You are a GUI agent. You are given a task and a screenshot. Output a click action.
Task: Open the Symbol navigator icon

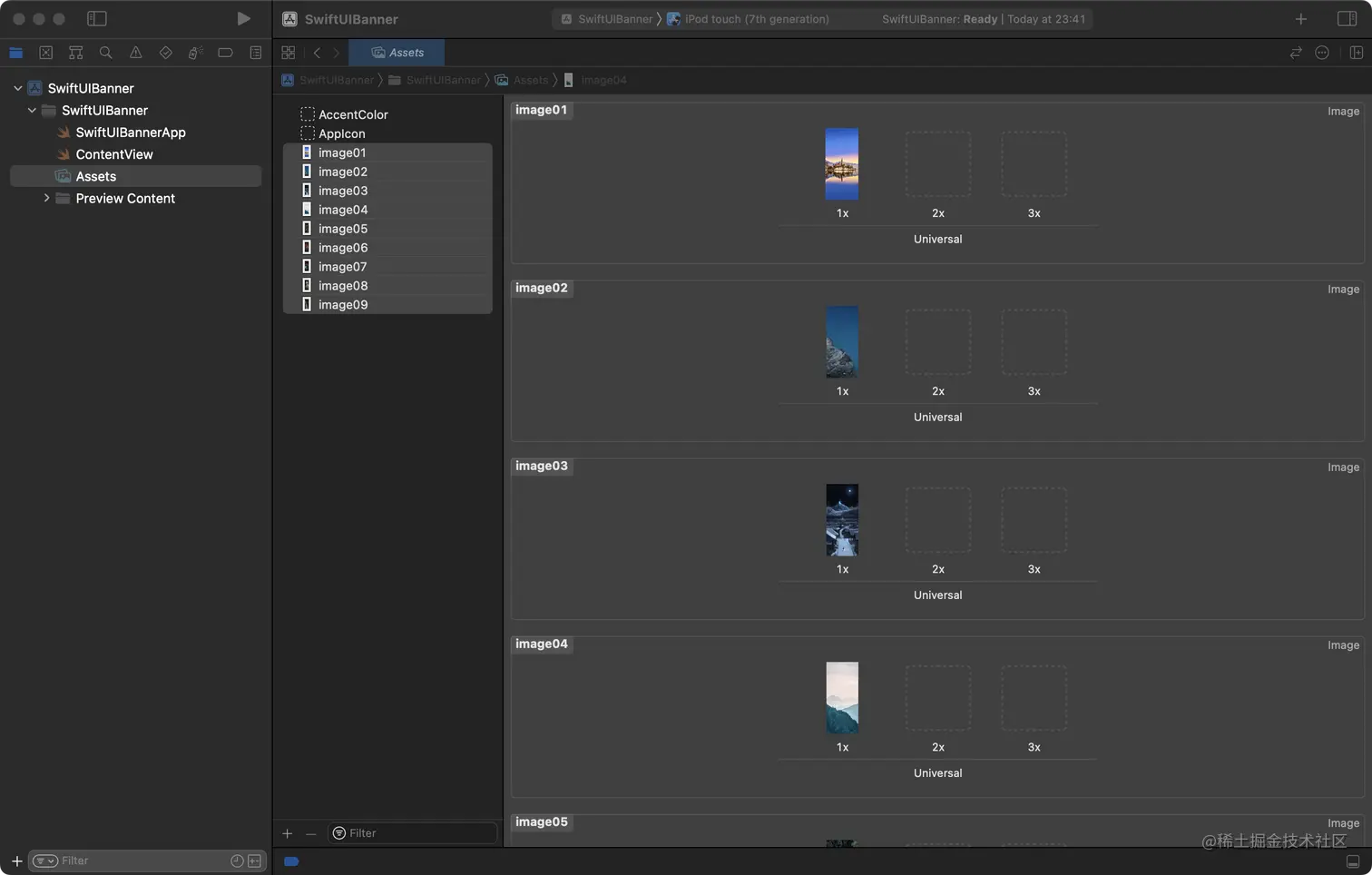[76, 53]
